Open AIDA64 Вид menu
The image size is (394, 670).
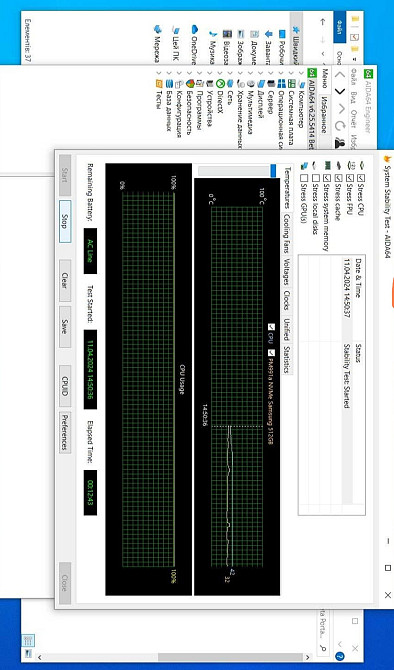point(354,97)
